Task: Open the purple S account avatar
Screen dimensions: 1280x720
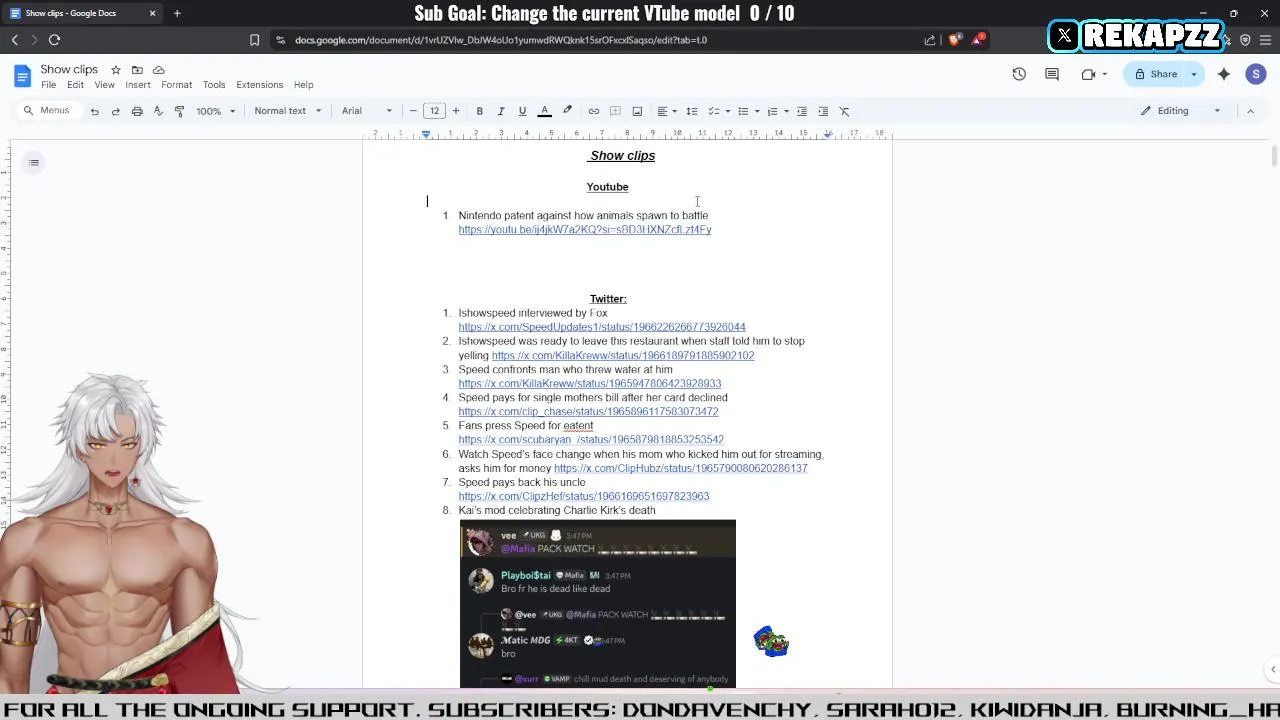Action: [1256, 74]
